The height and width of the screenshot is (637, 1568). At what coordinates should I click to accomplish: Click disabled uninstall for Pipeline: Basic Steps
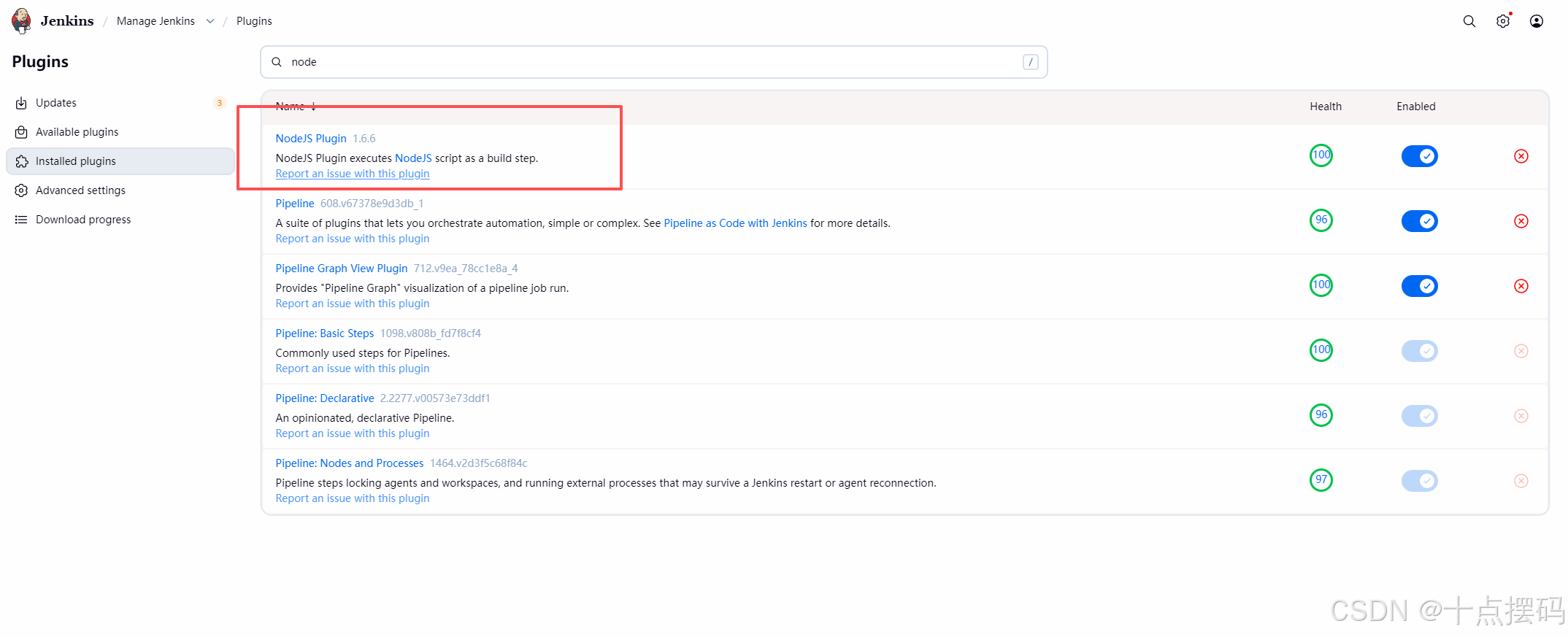point(1521,351)
